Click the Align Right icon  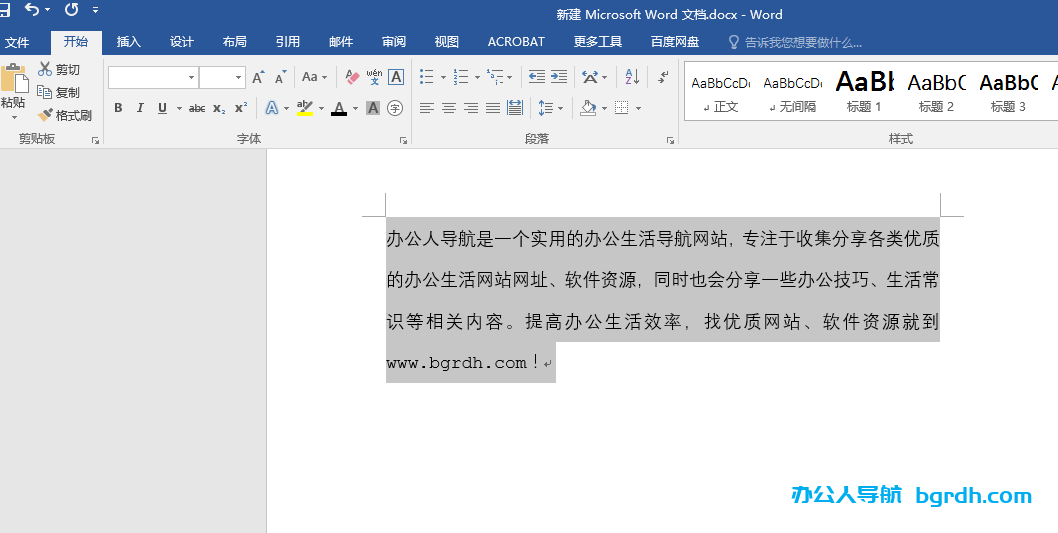[471, 108]
